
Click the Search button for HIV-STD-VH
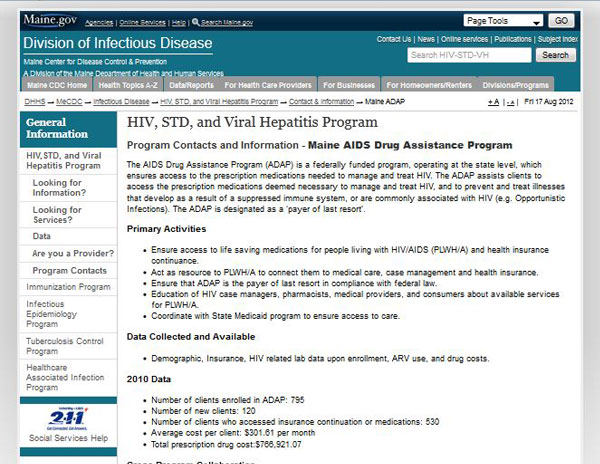tap(555, 55)
